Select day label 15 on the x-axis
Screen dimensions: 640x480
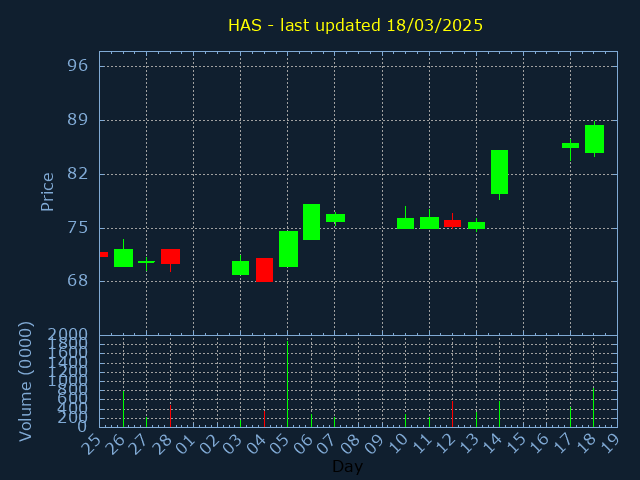pos(515,444)
